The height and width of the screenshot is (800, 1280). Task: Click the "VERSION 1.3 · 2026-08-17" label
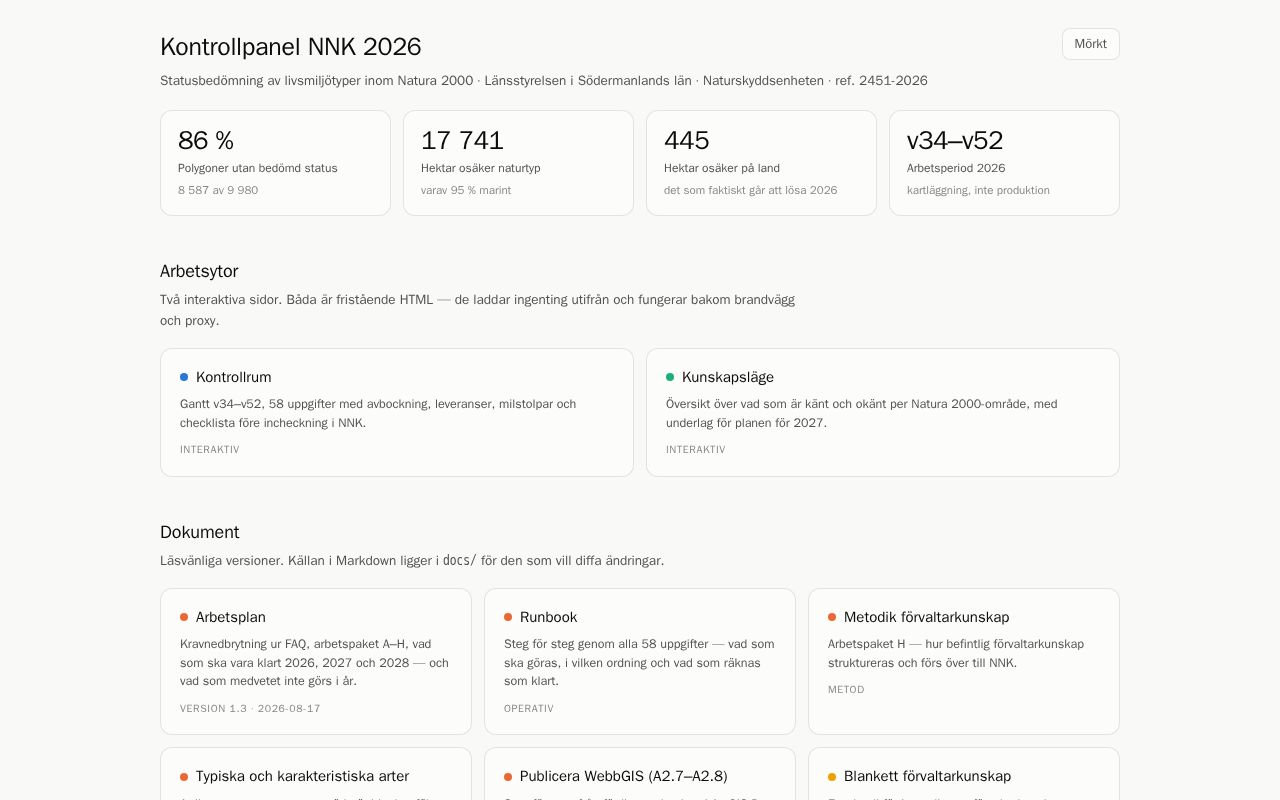coord(250,709)
